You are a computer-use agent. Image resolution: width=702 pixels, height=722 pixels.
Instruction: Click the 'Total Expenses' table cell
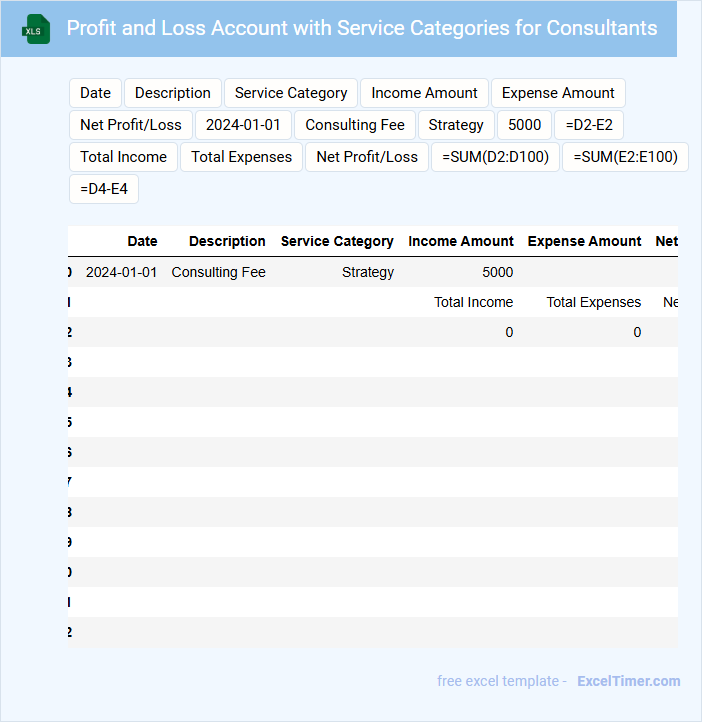coord(593,302)
